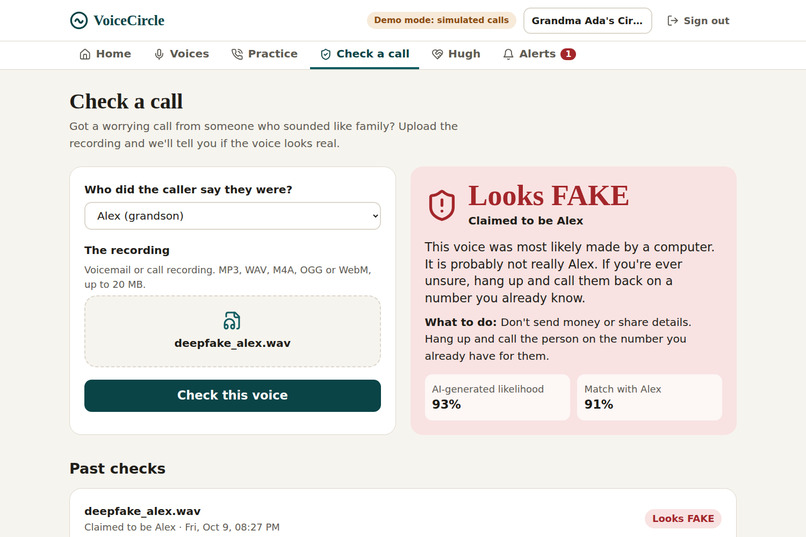
Task: Click the deepfake_alex.wav upload drop zone
Action: coord(232,331)
